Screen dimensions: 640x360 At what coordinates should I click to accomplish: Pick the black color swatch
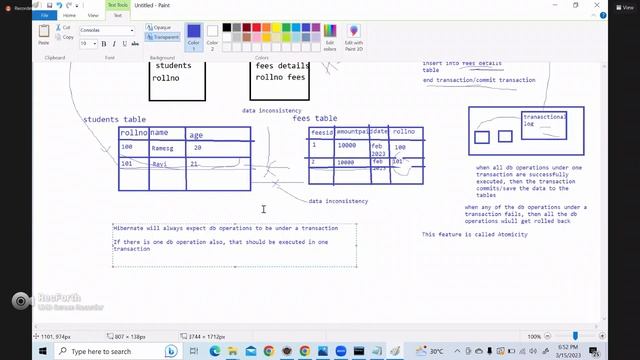pos(227,27)
